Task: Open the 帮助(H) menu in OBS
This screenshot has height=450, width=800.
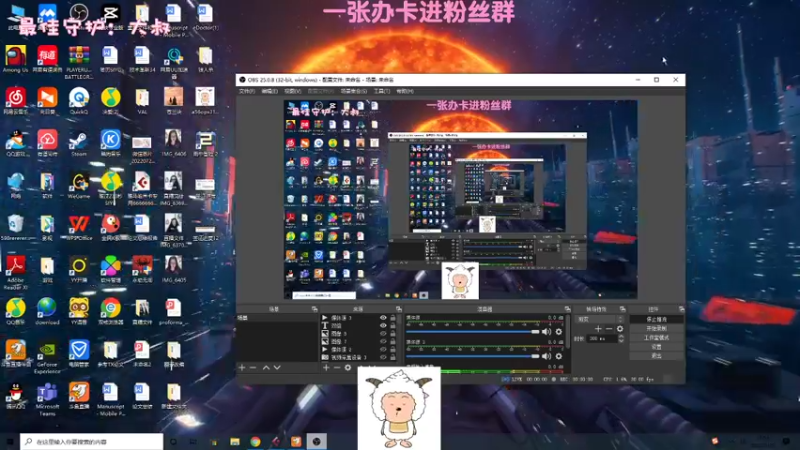Action: (x=405, y=91)
